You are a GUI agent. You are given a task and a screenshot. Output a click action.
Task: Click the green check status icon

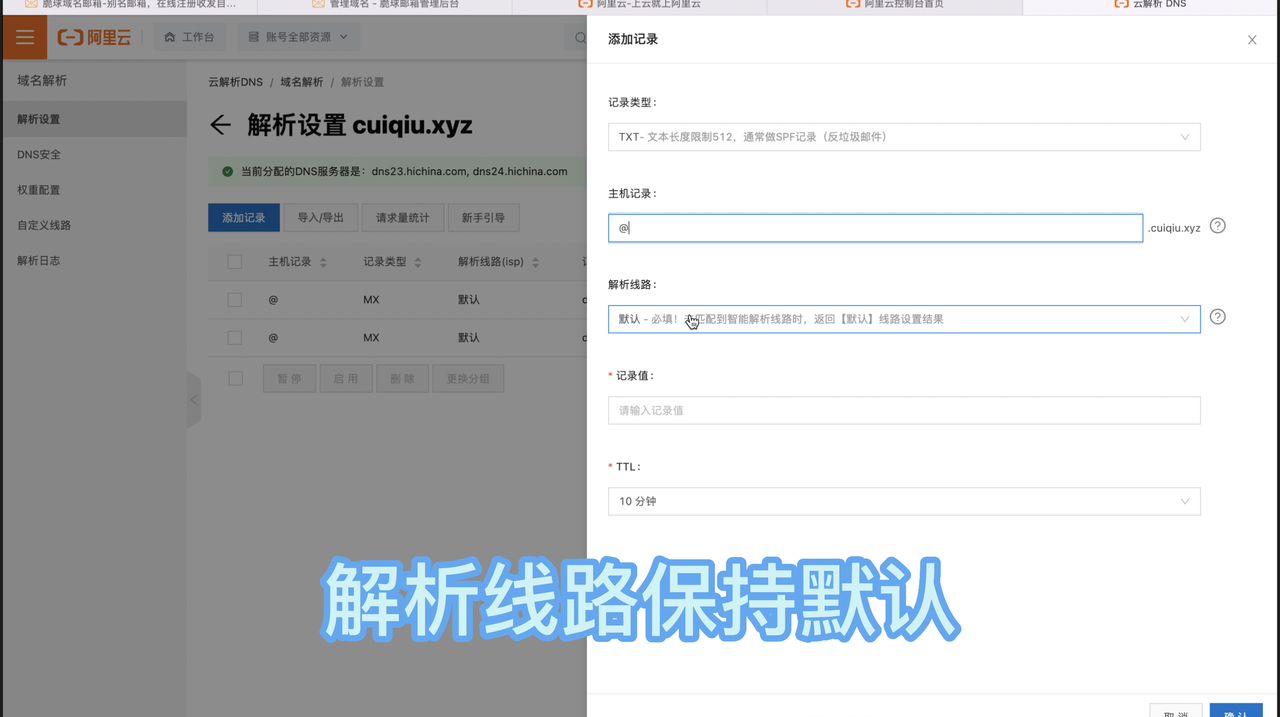[228, 171]
